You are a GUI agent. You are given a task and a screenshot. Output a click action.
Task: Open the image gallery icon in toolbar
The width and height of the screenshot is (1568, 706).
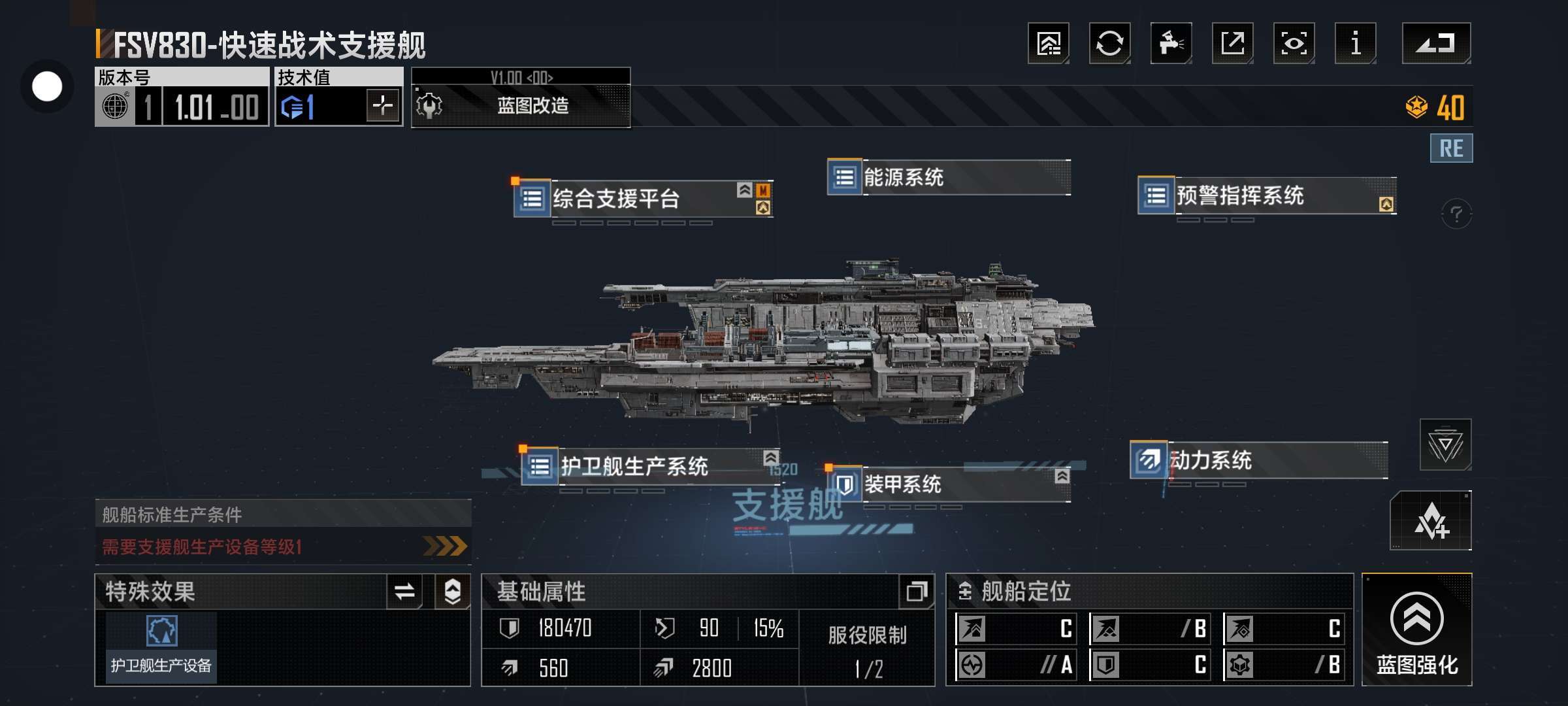1048,43
